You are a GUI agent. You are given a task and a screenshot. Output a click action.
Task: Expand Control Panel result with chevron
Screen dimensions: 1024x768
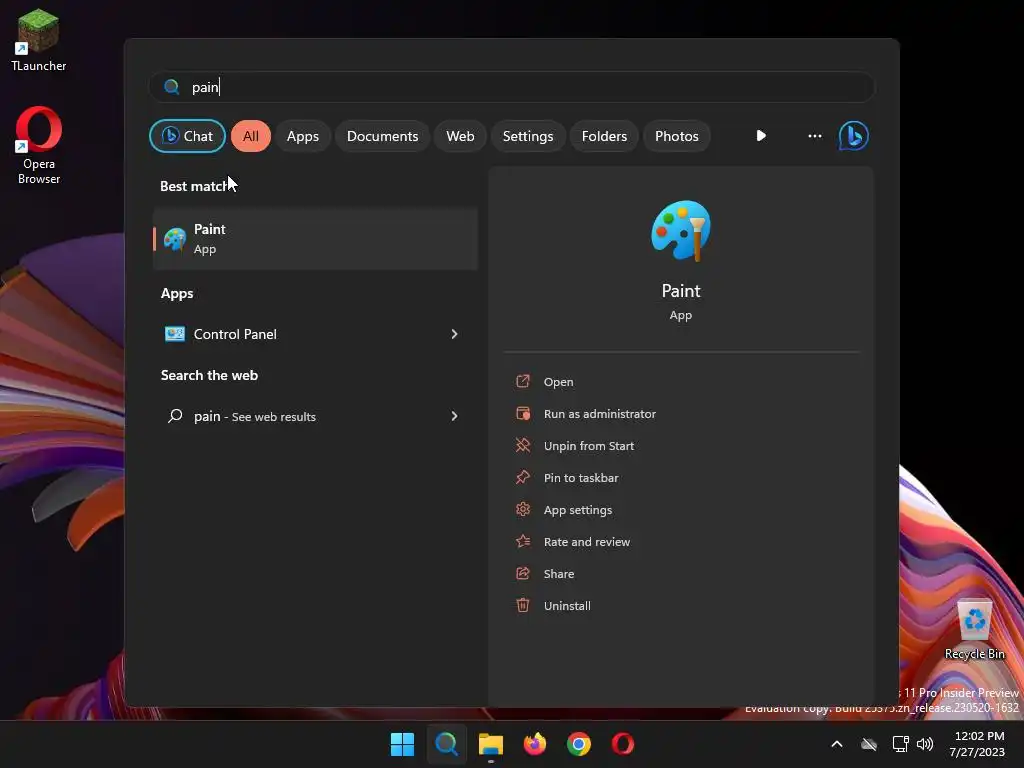coord(455,334)
